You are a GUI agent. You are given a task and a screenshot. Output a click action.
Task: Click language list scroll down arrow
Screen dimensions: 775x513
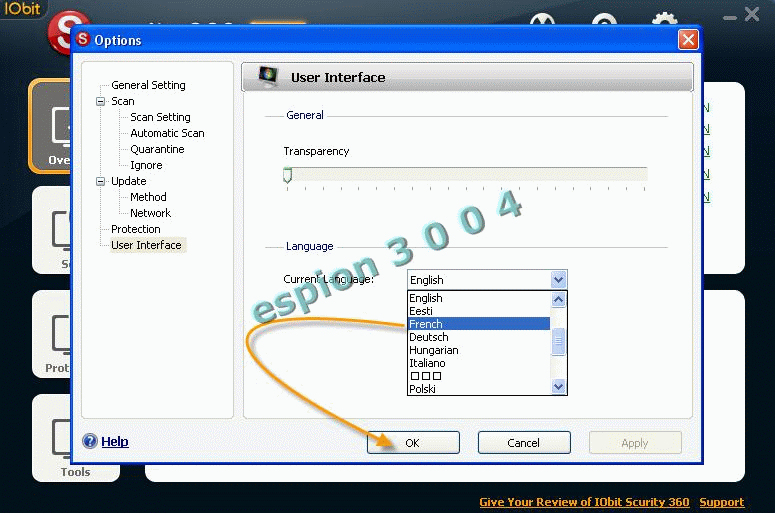(x=559, y=386)
